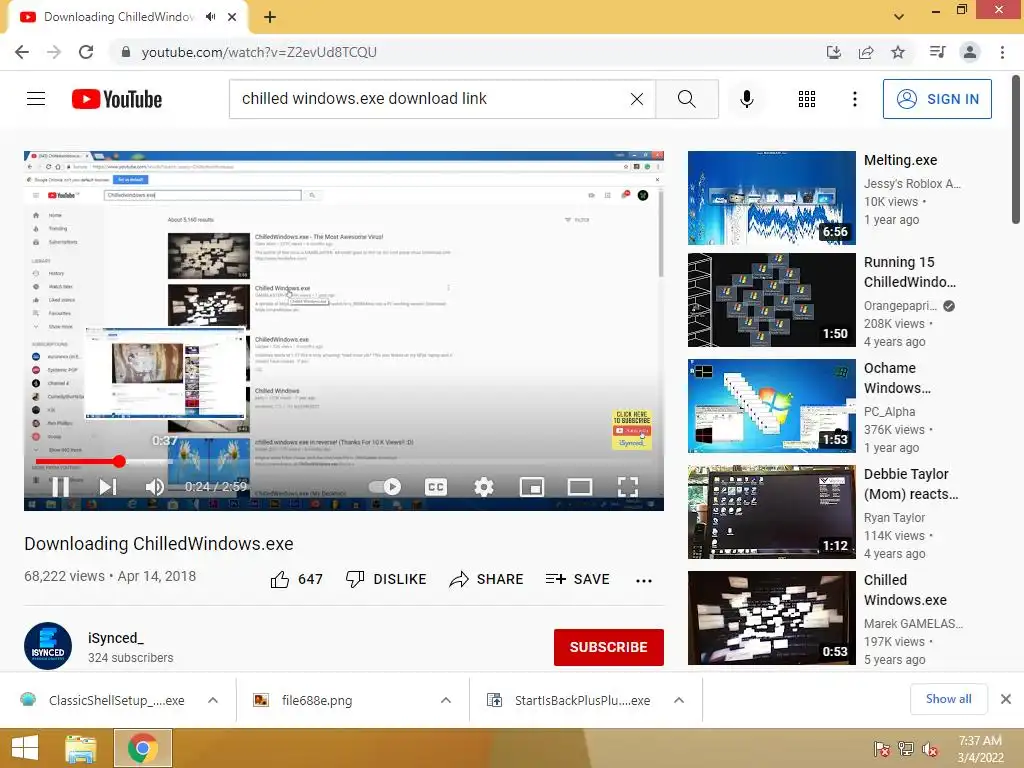Screen dimensions: 1024x768
Task: Click the browser forward arrow
Action: coord(54,52)
